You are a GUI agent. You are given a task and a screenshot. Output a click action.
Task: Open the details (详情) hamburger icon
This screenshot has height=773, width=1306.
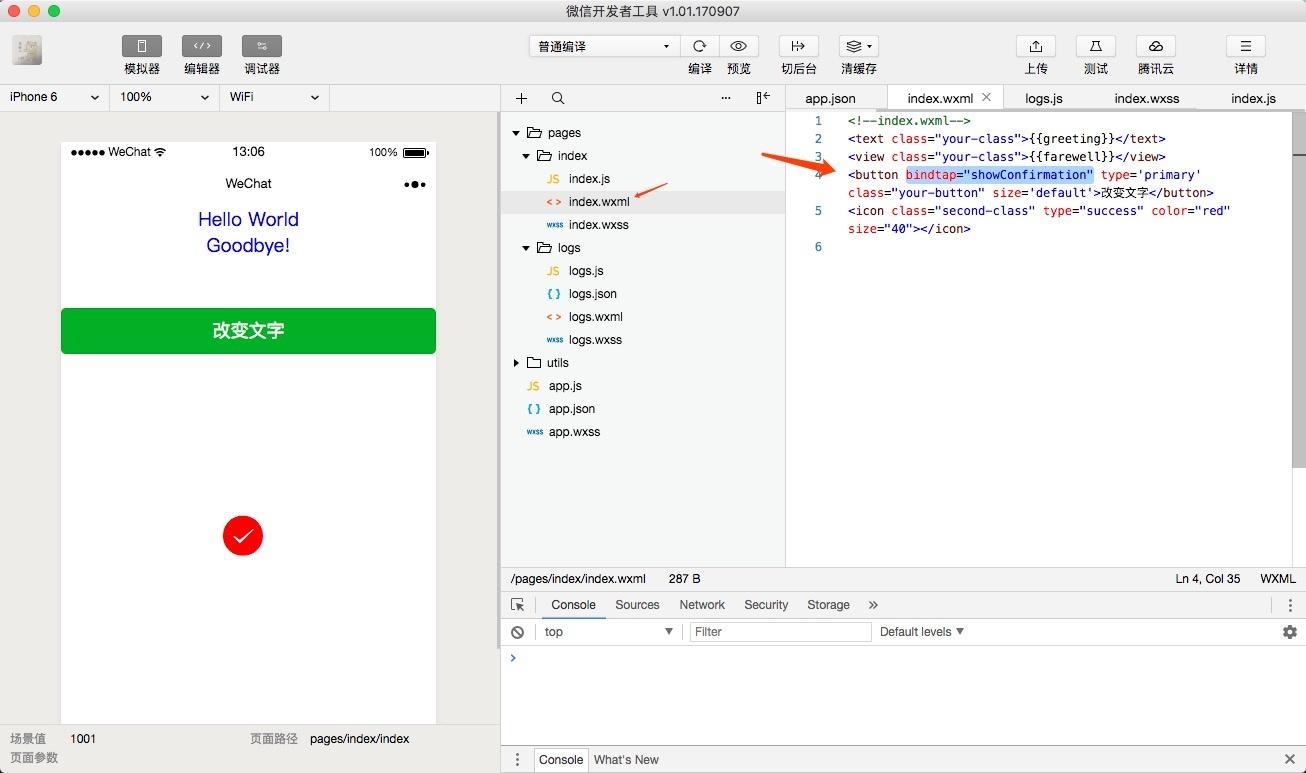pyautogui.click(x=1246, y=46)
